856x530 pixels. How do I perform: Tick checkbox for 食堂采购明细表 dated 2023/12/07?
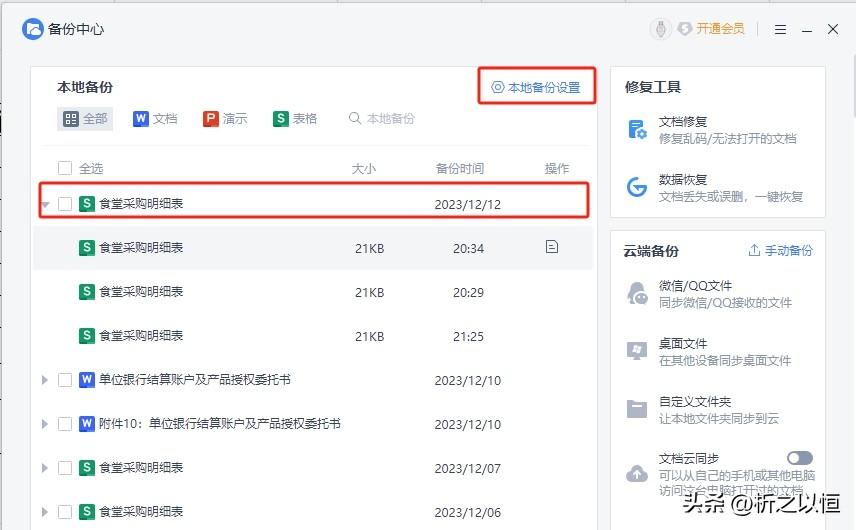click(x=65, y=468)
